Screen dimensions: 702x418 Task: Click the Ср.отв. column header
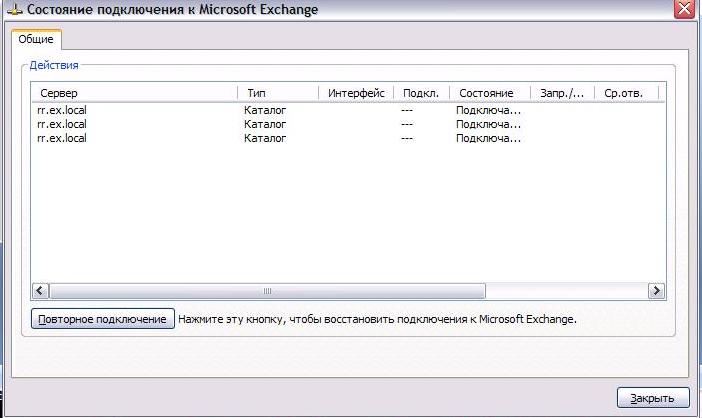[x=626, y=93]
